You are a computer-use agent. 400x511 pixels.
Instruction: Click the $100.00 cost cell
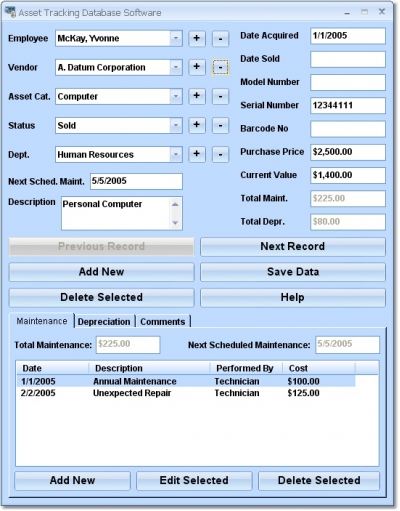click(303, 381)
